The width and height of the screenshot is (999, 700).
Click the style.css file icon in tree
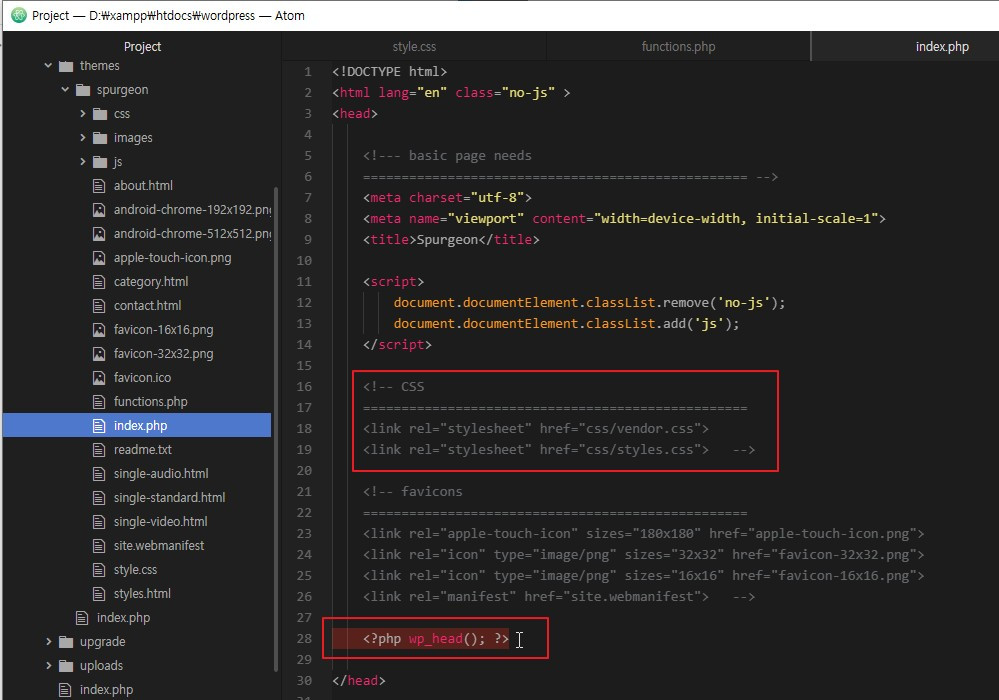tap(99, 569)
